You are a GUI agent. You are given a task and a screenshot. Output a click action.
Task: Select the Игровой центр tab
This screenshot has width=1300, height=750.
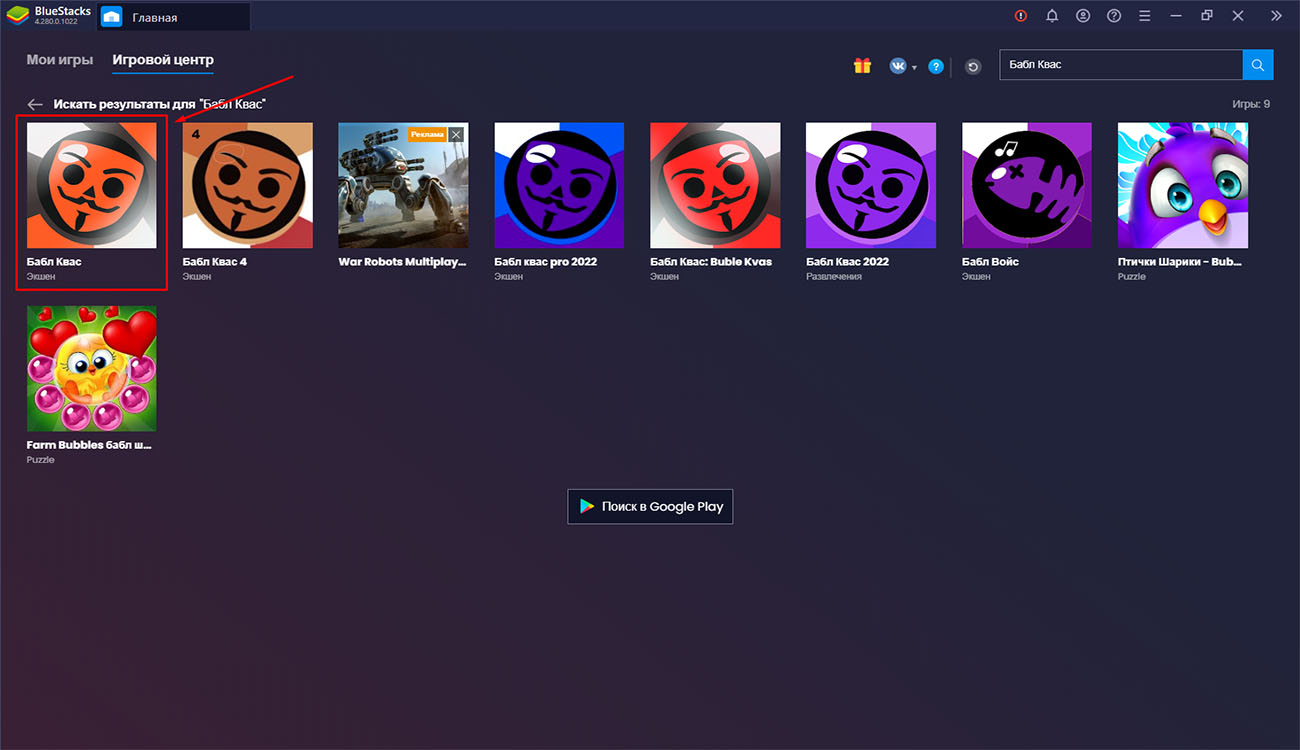pyautogui.click(x=163, y=60)
